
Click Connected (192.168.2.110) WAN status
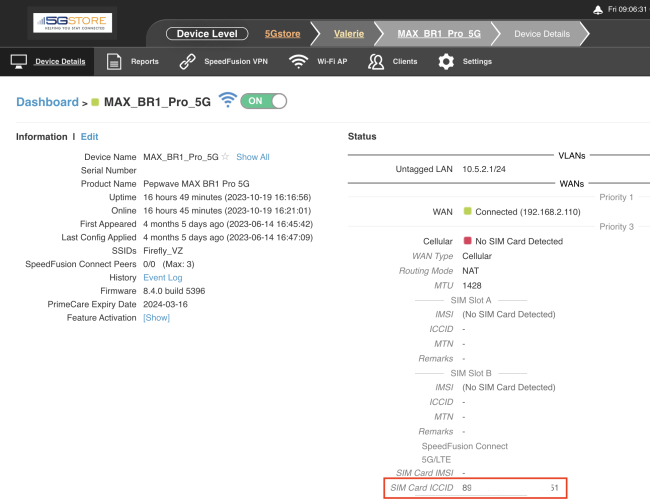(528, 212)
